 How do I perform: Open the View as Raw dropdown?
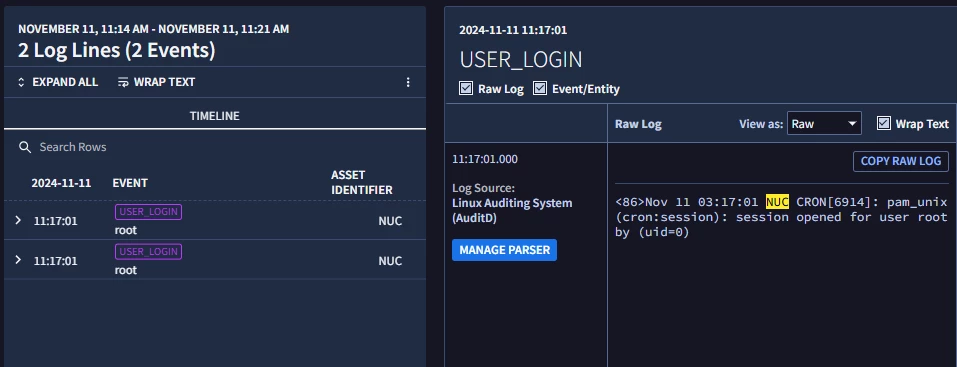coord(824,123)
